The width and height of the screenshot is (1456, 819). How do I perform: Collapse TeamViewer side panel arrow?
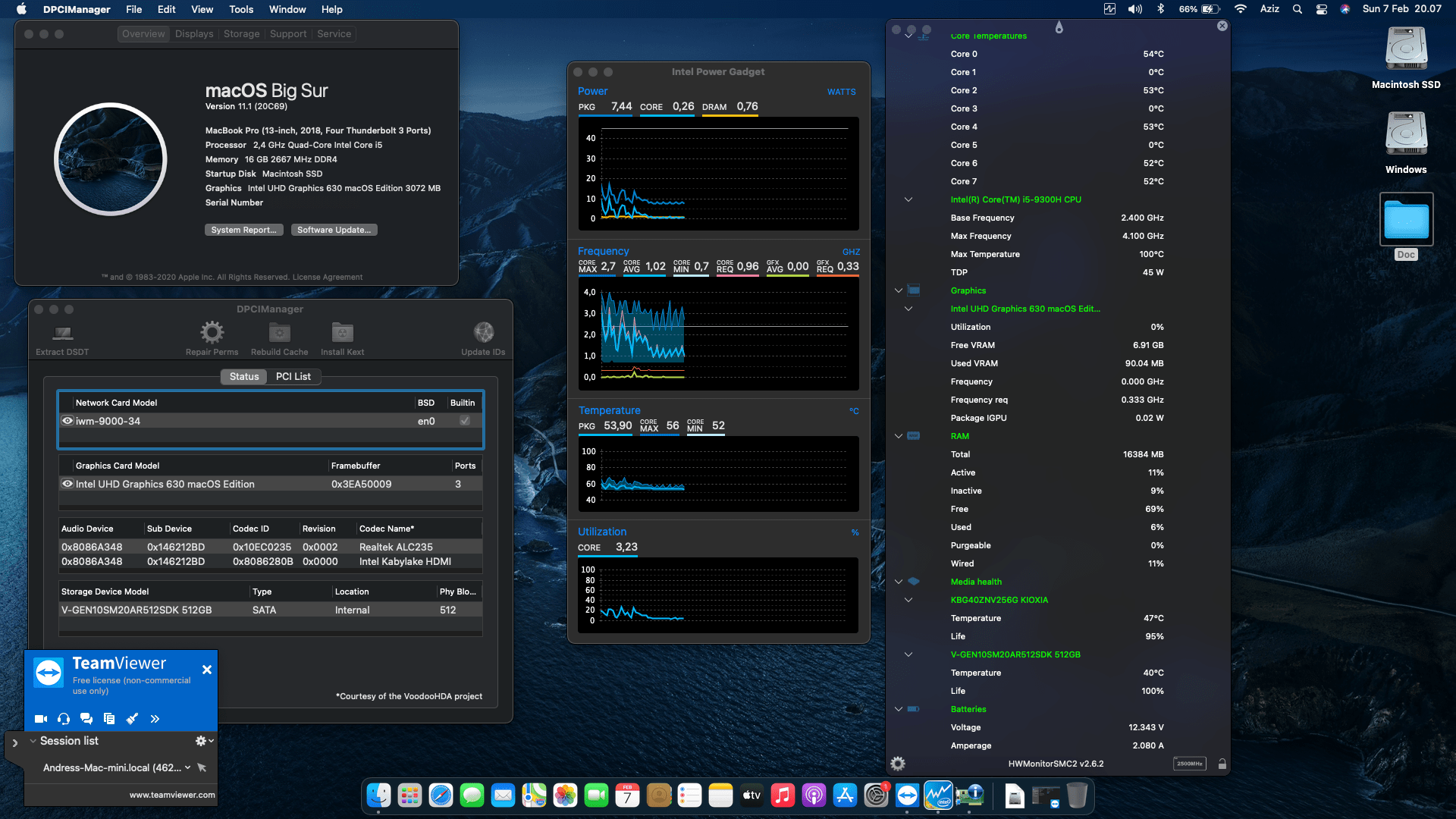(14, 743)
